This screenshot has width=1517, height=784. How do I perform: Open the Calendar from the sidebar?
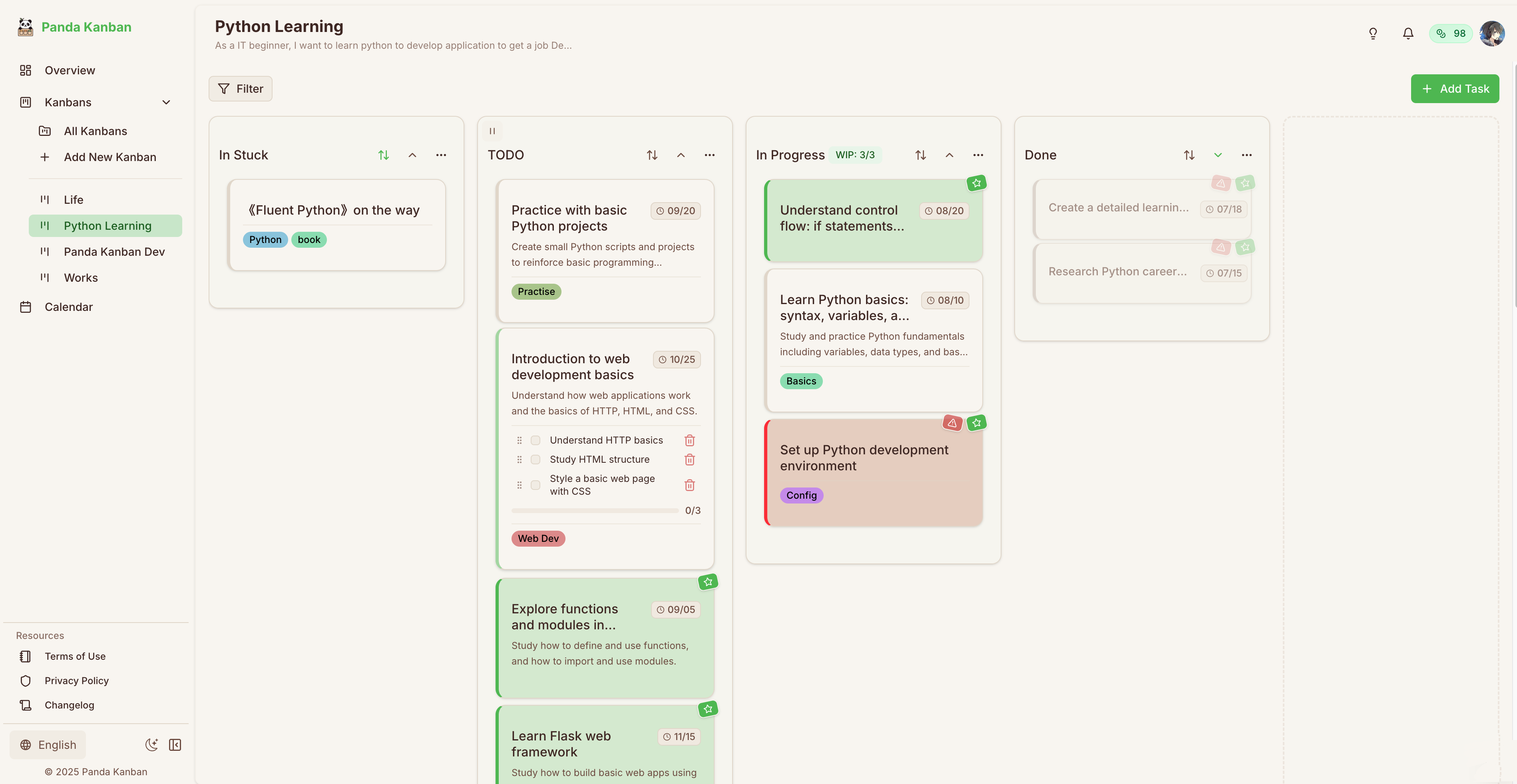pos(69,306)
